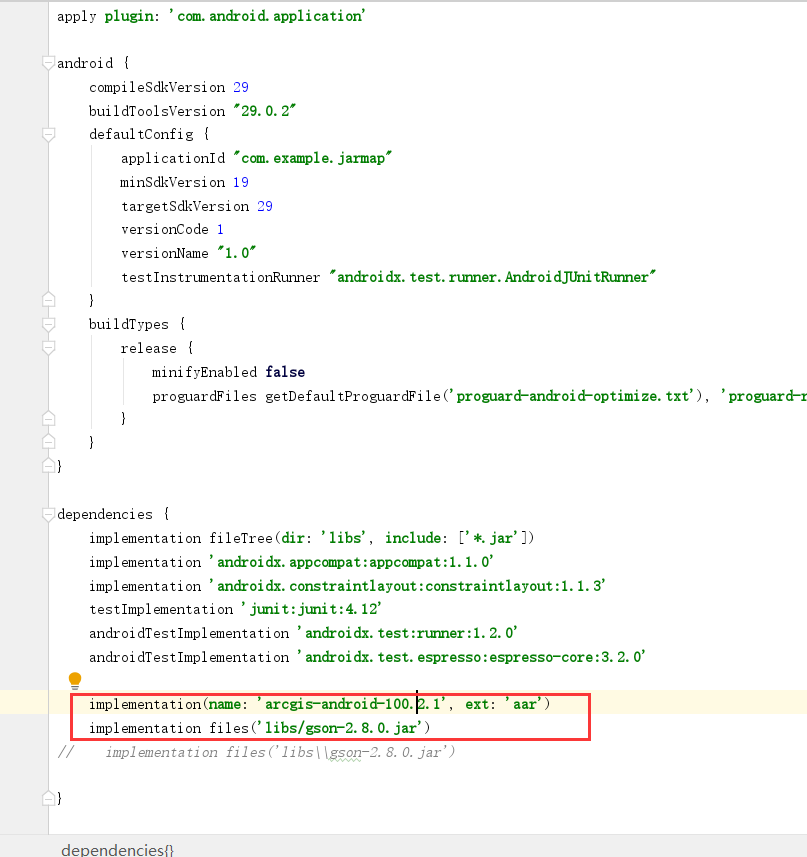Click versionCode value 1

point(220,230)
